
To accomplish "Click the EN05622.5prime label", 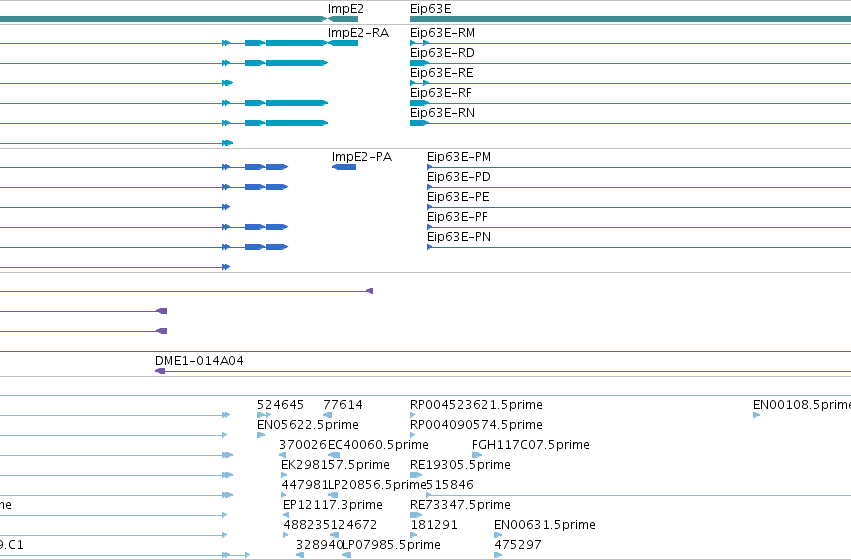I will [308, 425].
